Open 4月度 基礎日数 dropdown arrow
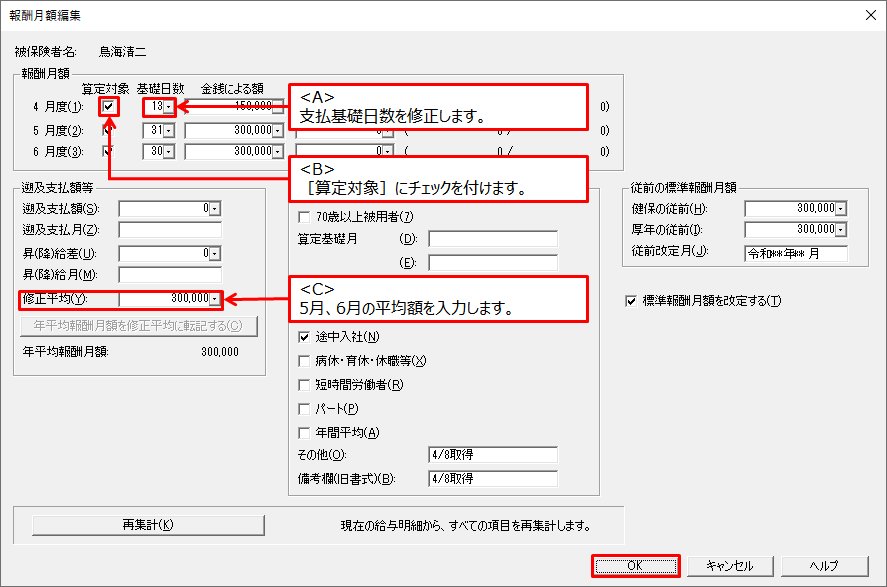This screenshot has width=887, height=587. (x=168, y=106)
